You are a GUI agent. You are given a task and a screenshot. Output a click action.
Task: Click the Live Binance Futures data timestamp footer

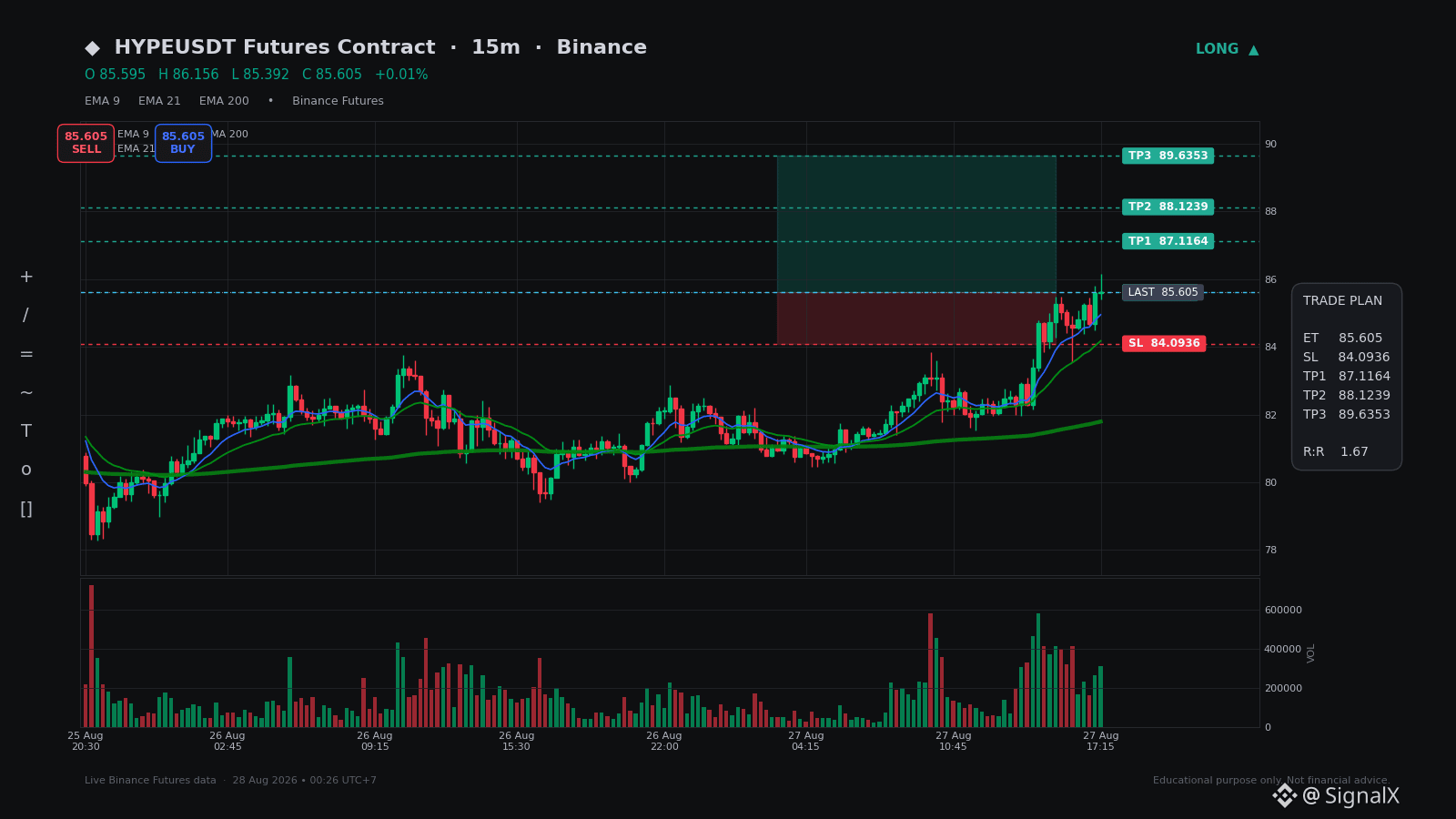tap(230, 781)
